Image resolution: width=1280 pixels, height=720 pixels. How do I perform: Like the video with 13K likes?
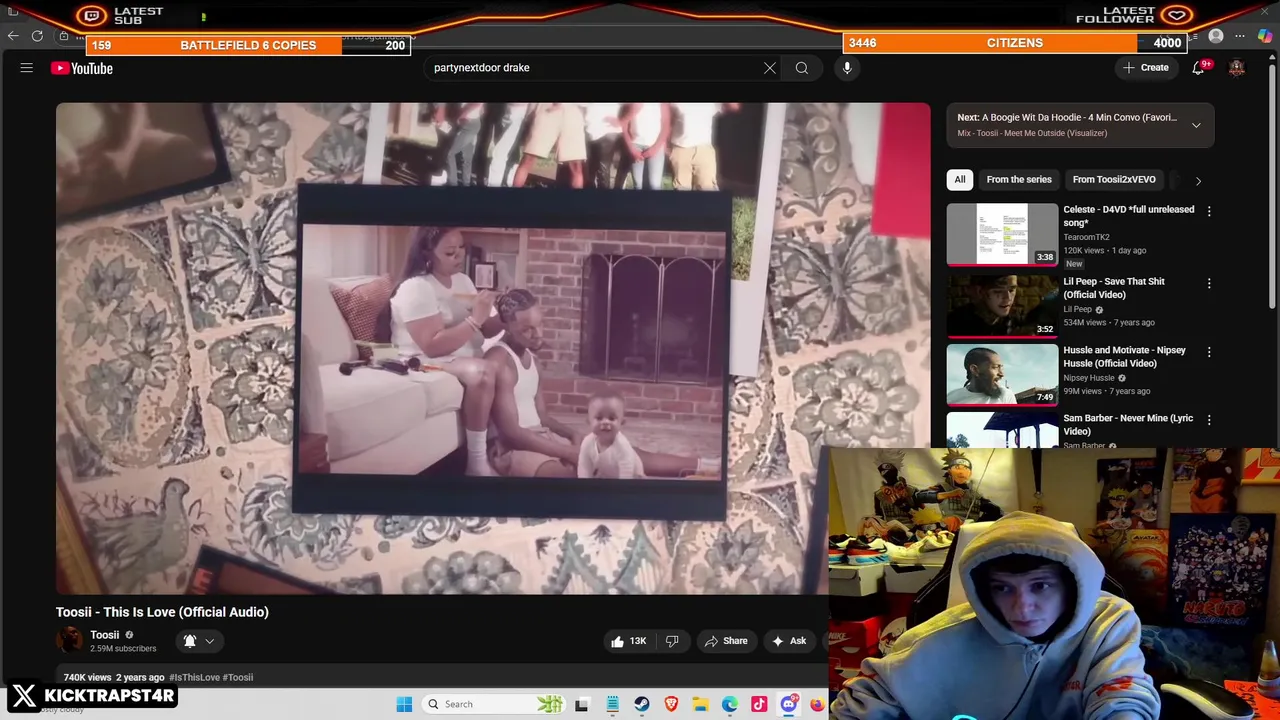(x=628, y=641)
